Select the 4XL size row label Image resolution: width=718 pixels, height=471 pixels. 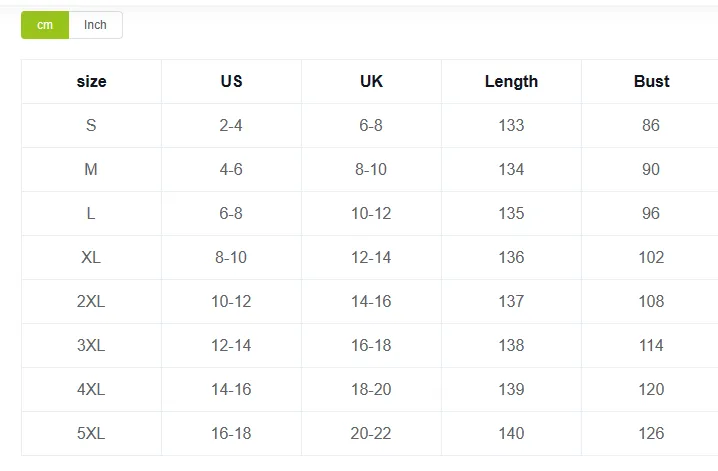point(91,389)
